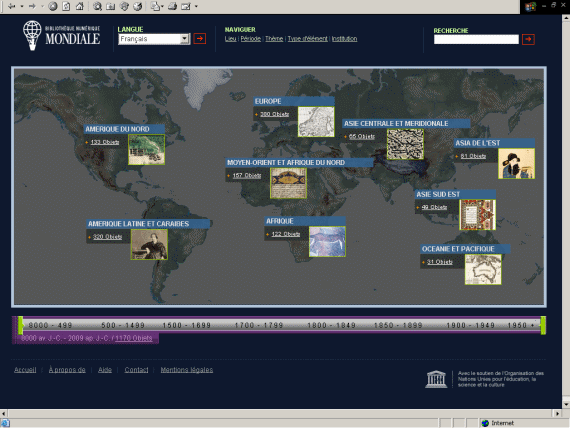570x428 pixels.
Task: Select the 1800 - 1849 timeline period
Action: click(x=331, y=325)
